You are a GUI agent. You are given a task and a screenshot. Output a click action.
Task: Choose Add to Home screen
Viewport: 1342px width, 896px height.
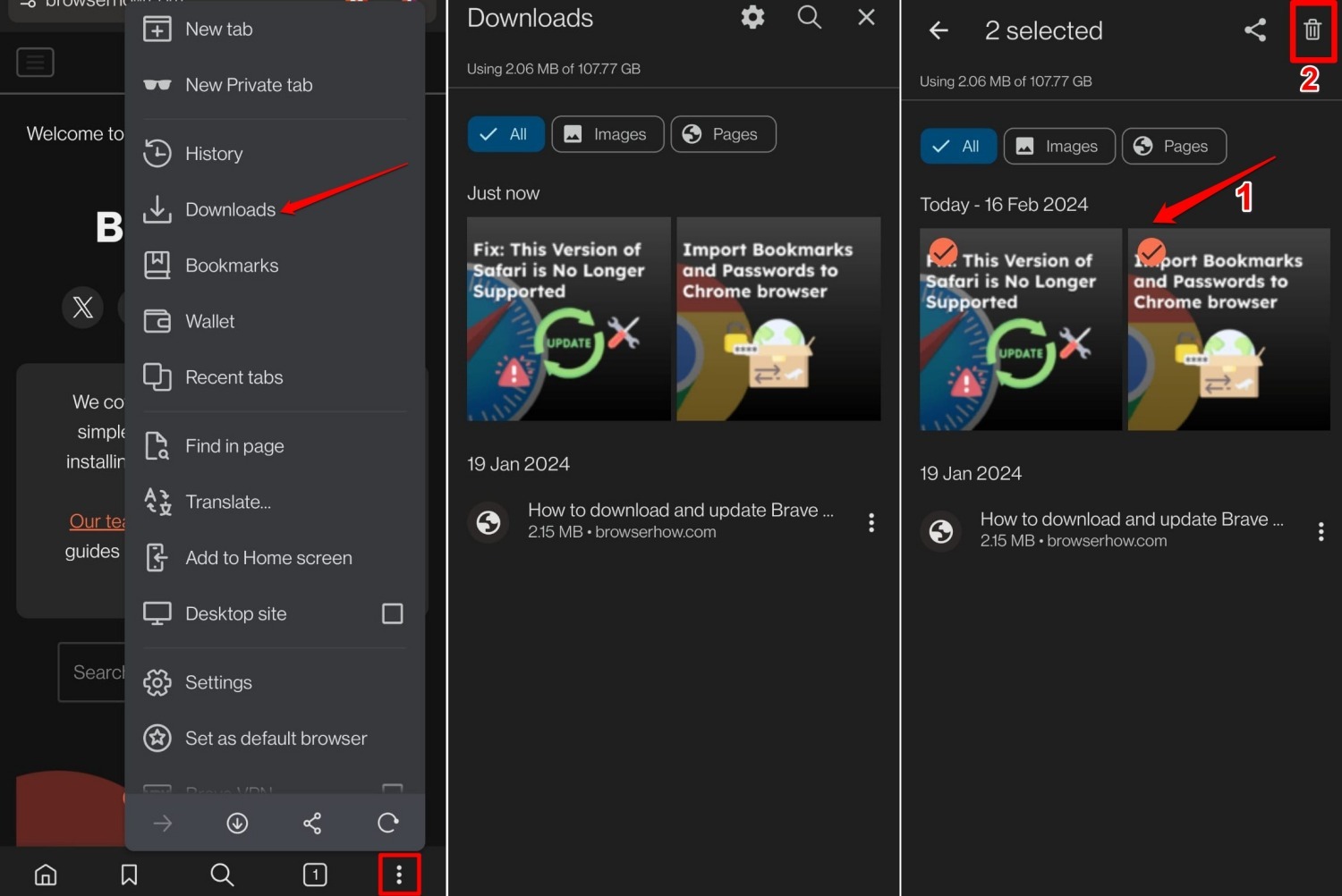pyautogui.click(x=275, y=558)
